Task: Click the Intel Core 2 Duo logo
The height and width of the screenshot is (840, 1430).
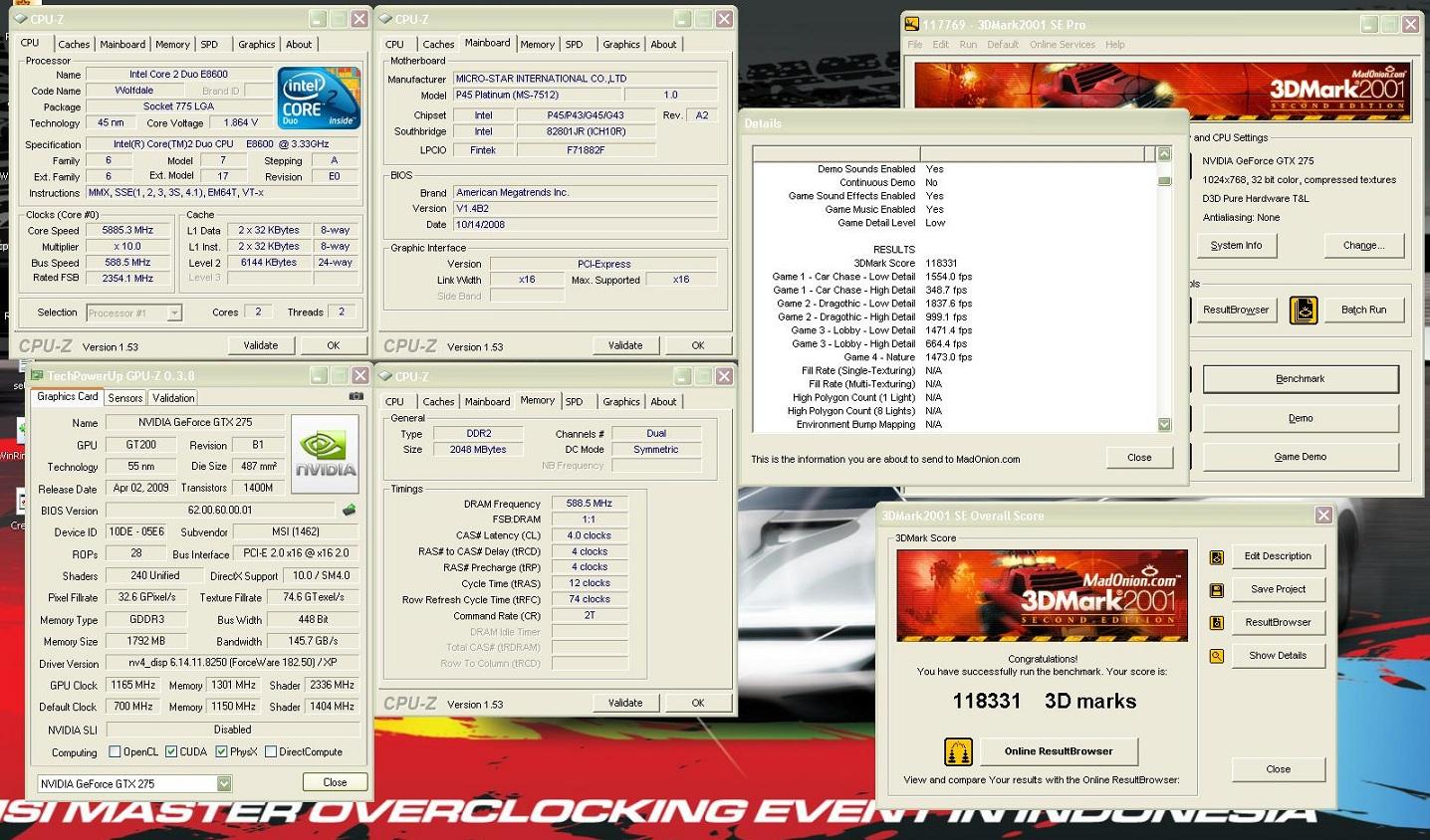Action: click(319, 98)
